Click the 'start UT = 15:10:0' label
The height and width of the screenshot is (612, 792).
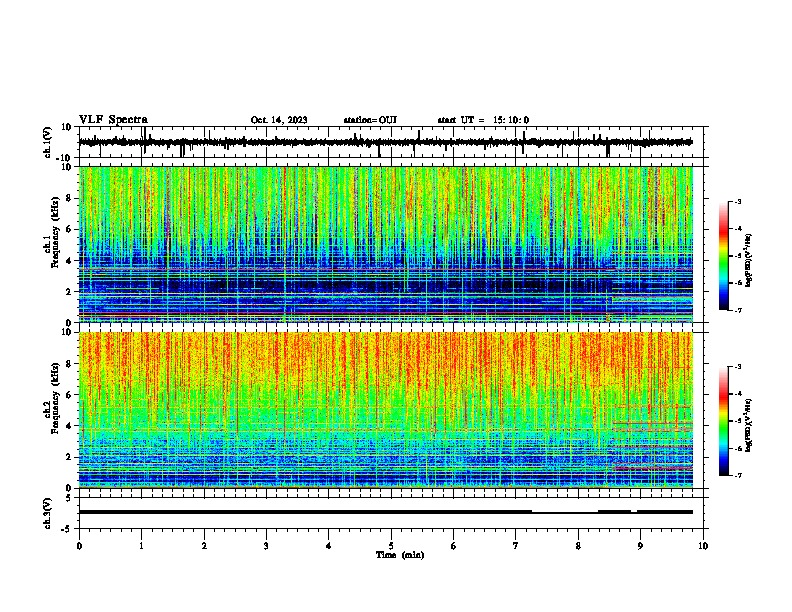(483, 120)
